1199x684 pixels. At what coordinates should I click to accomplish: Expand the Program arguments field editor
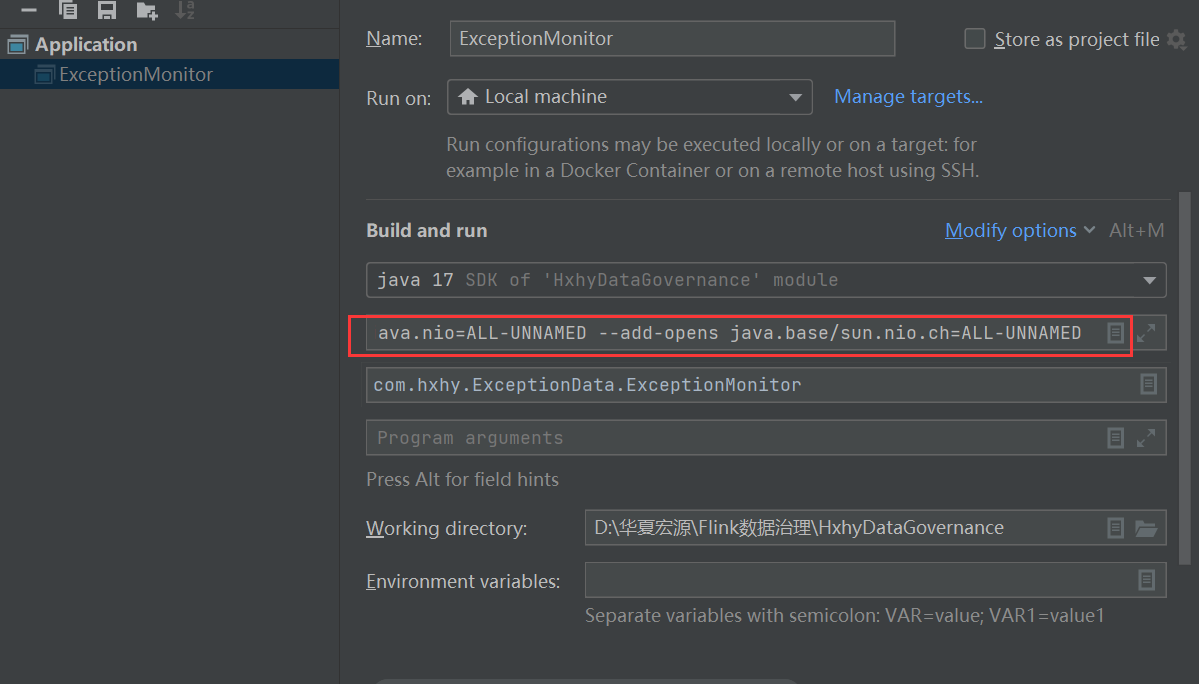1146,437
